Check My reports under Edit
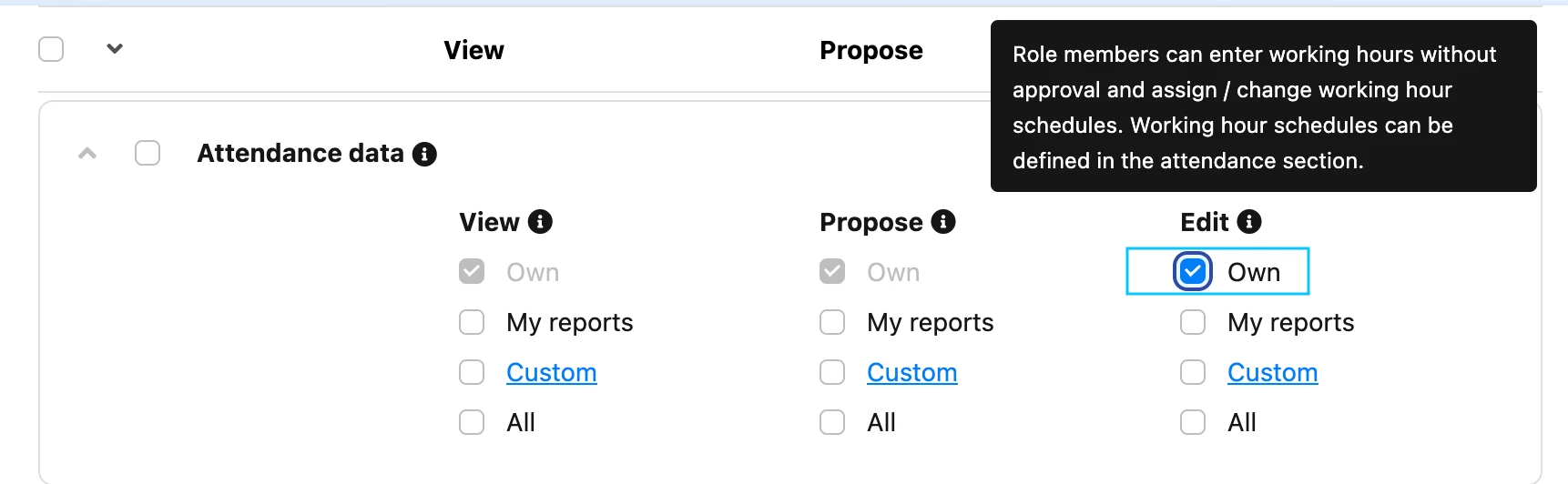 (1193, 323)
